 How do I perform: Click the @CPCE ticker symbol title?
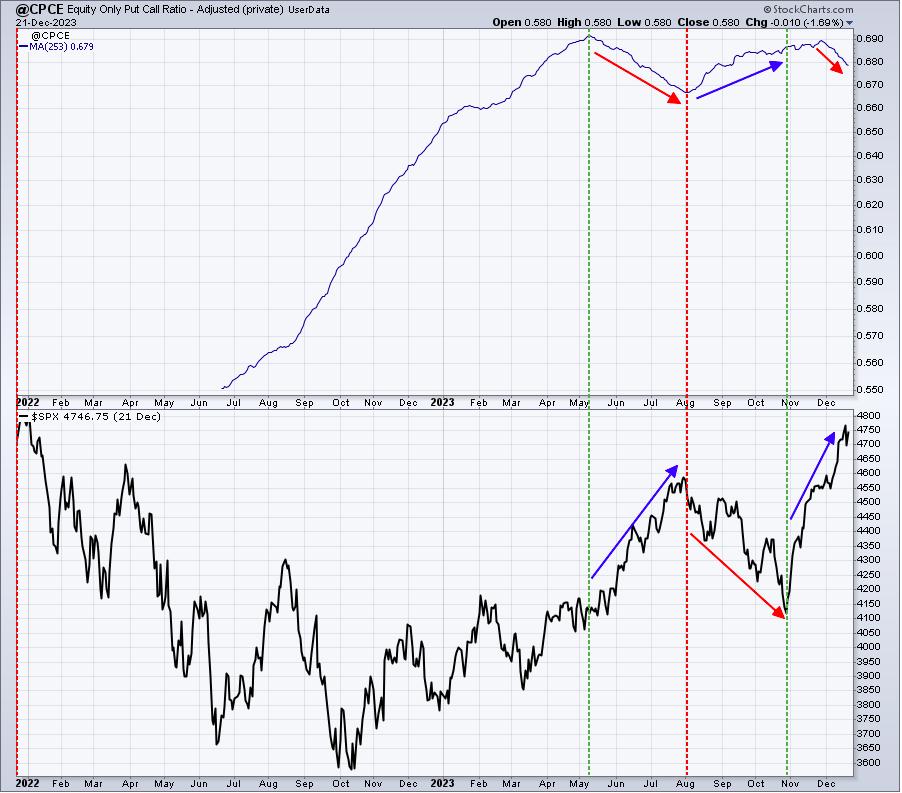click(x=39, y=9)
